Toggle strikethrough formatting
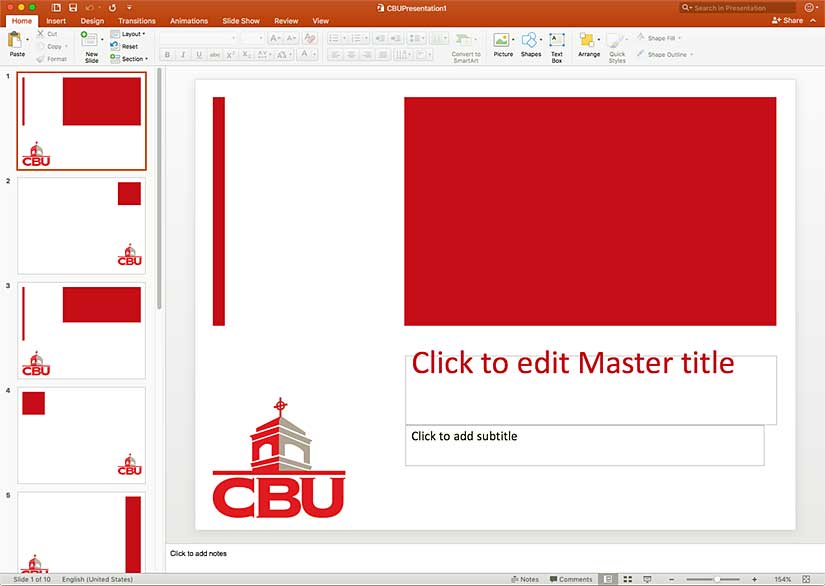This screenshot has width=825, height=586. click(215, 54)
